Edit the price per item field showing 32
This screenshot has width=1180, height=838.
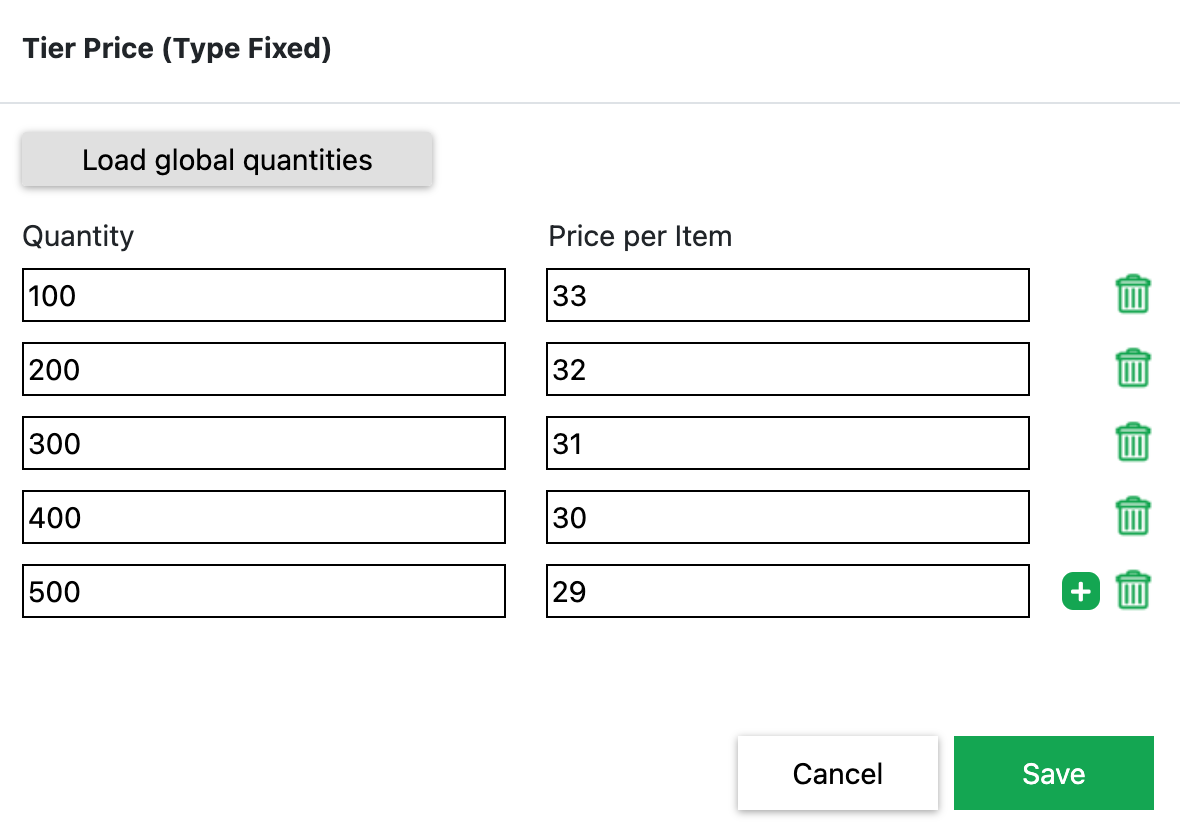[x=787, y=369]
